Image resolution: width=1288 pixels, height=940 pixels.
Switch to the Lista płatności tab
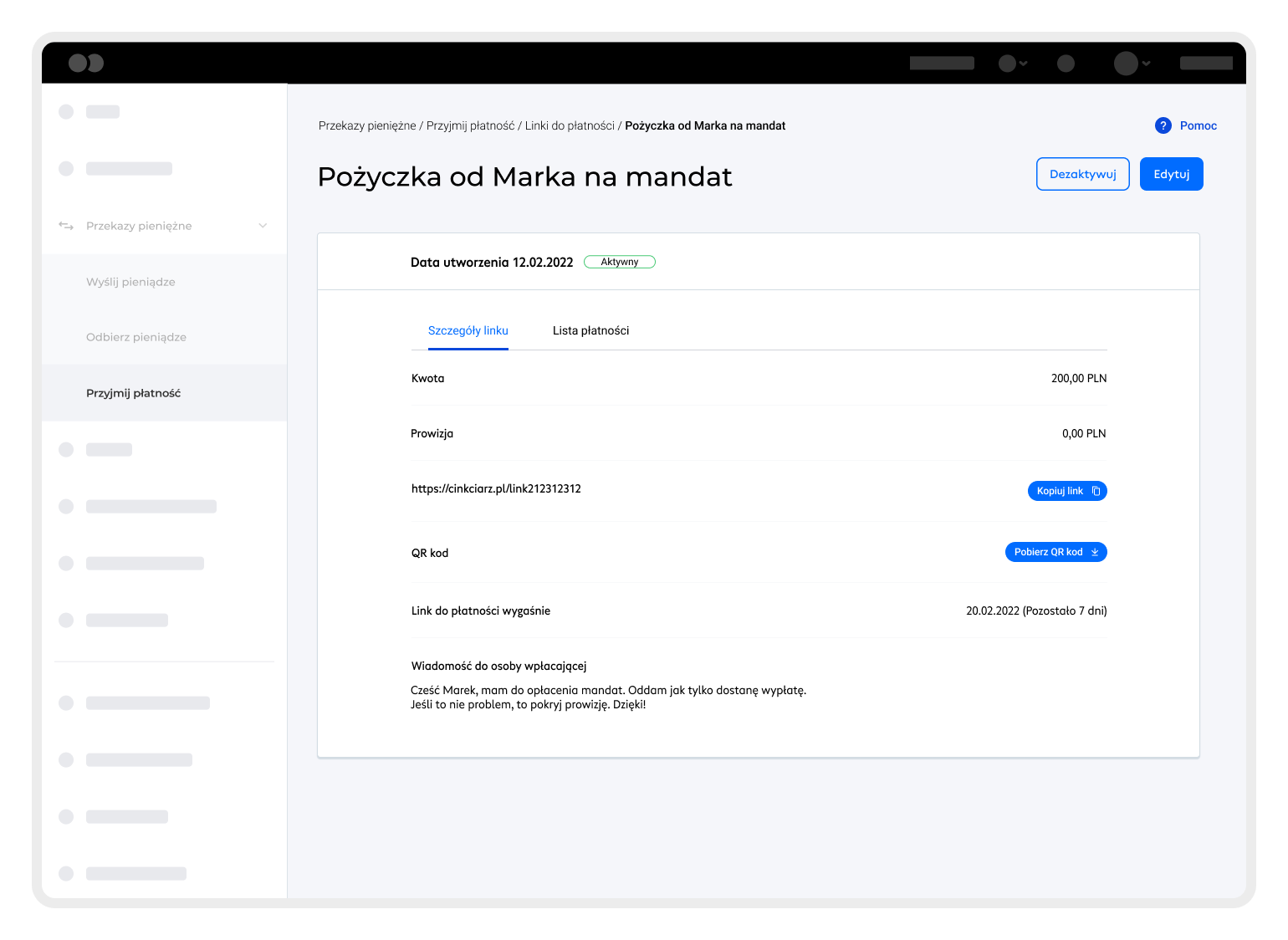pyautogui.click(x=590, y=330)
